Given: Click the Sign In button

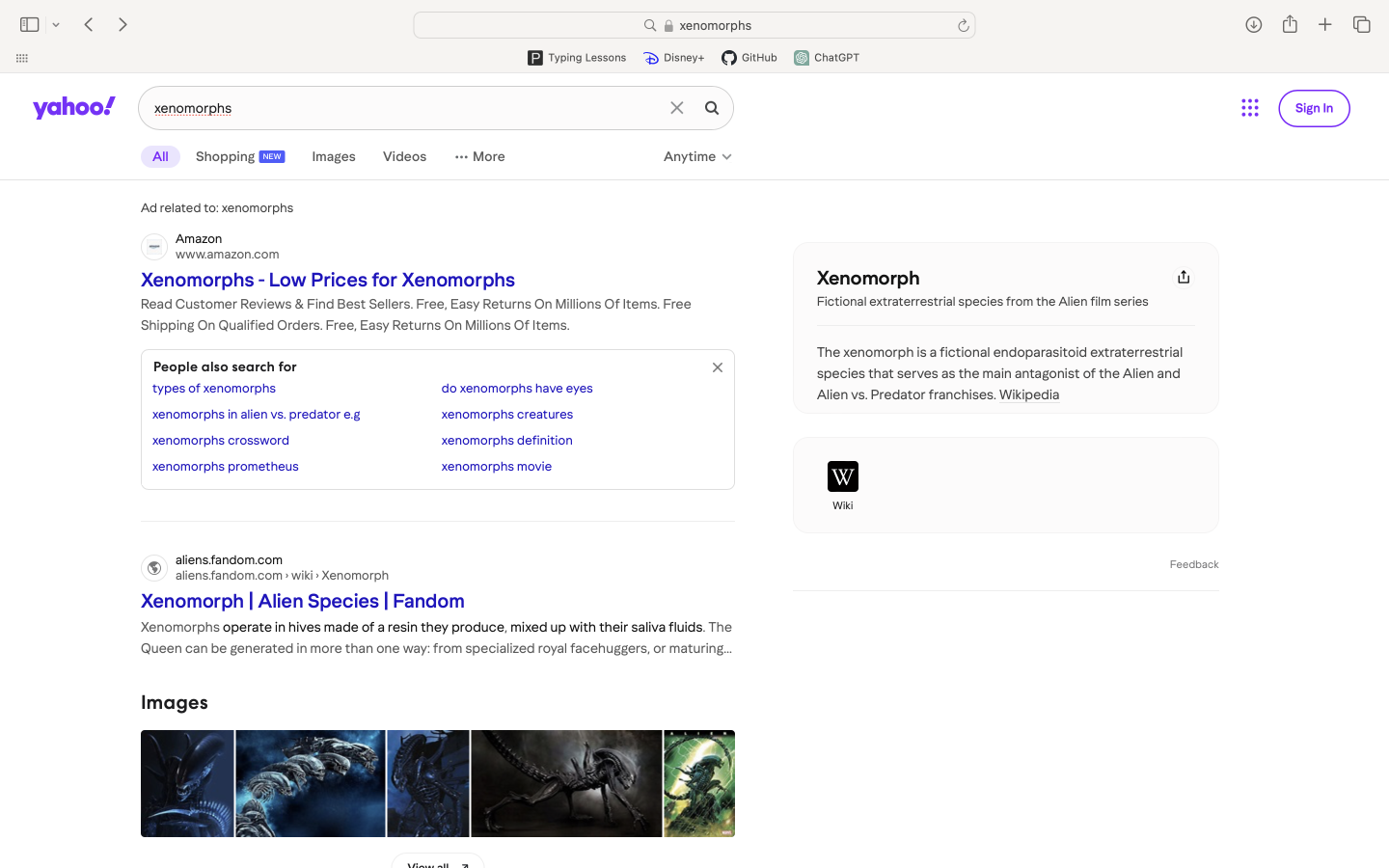Looking at the screenshot, I should [x=1314, y=108].
